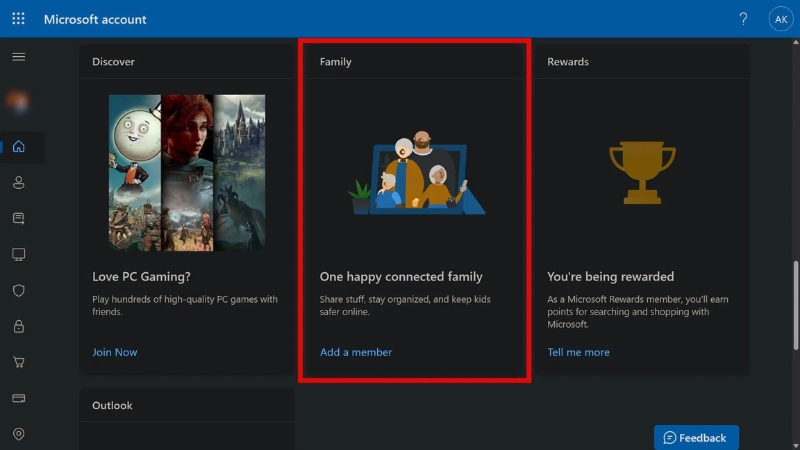This screenshot has height=450, width=800.
Task: Click the help question mark icon
Action: pyautogui.click(x=743, y=19)
